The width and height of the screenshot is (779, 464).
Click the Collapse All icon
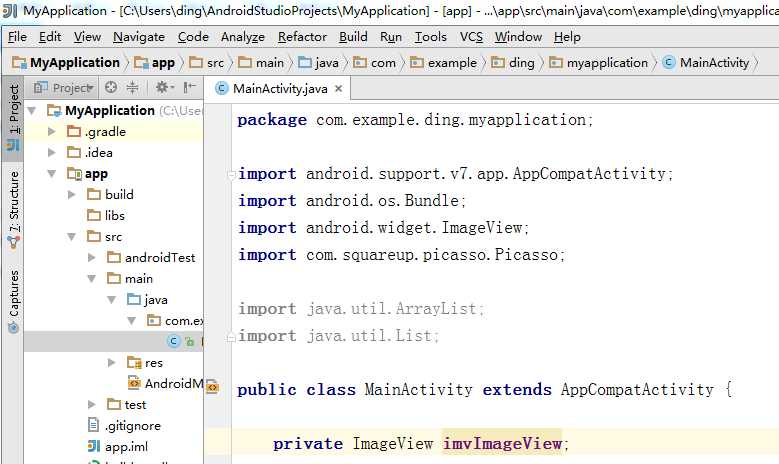(x=132, y=87)
